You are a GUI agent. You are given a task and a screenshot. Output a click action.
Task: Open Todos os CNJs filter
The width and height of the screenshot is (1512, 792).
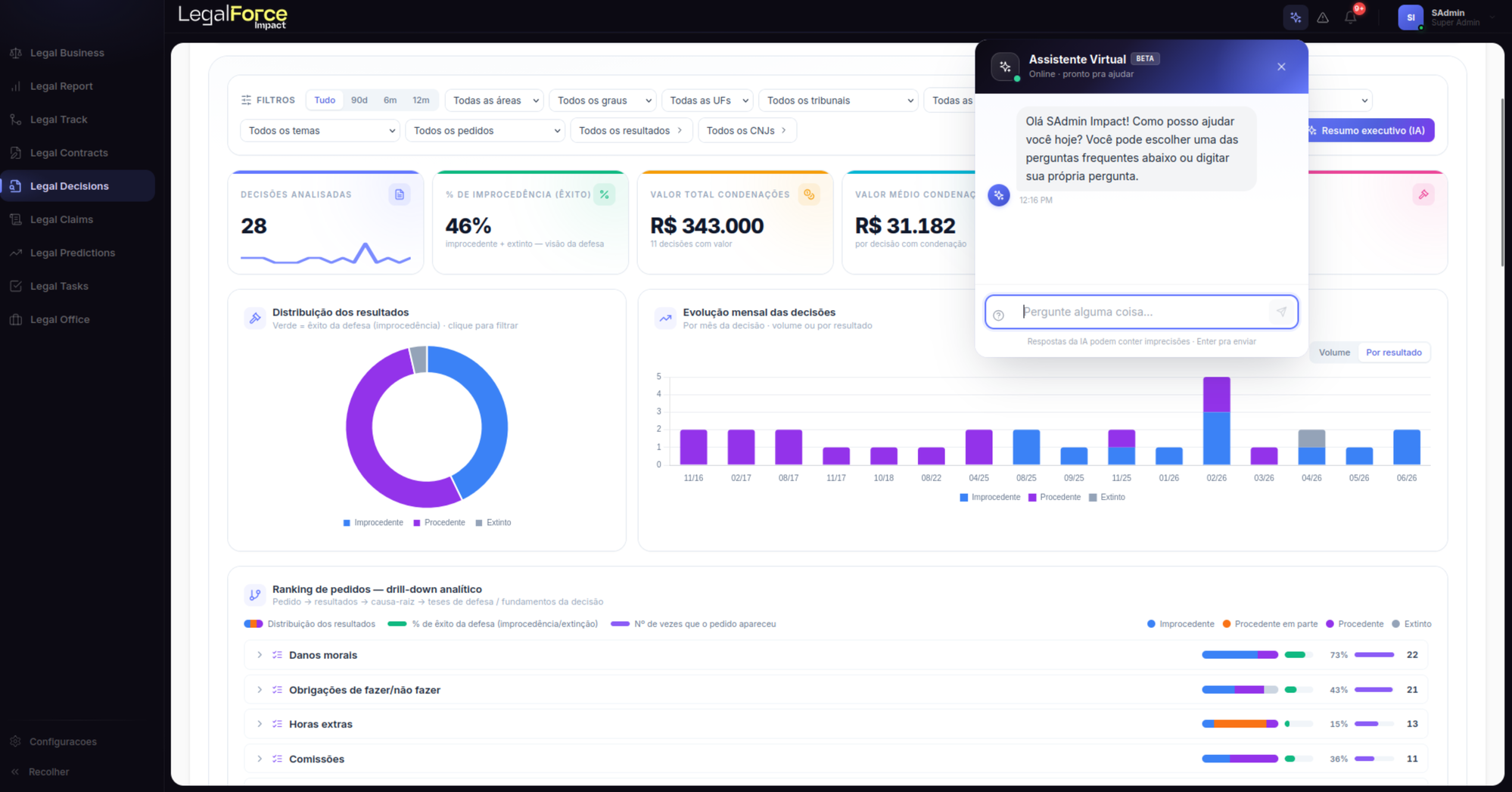747,130
